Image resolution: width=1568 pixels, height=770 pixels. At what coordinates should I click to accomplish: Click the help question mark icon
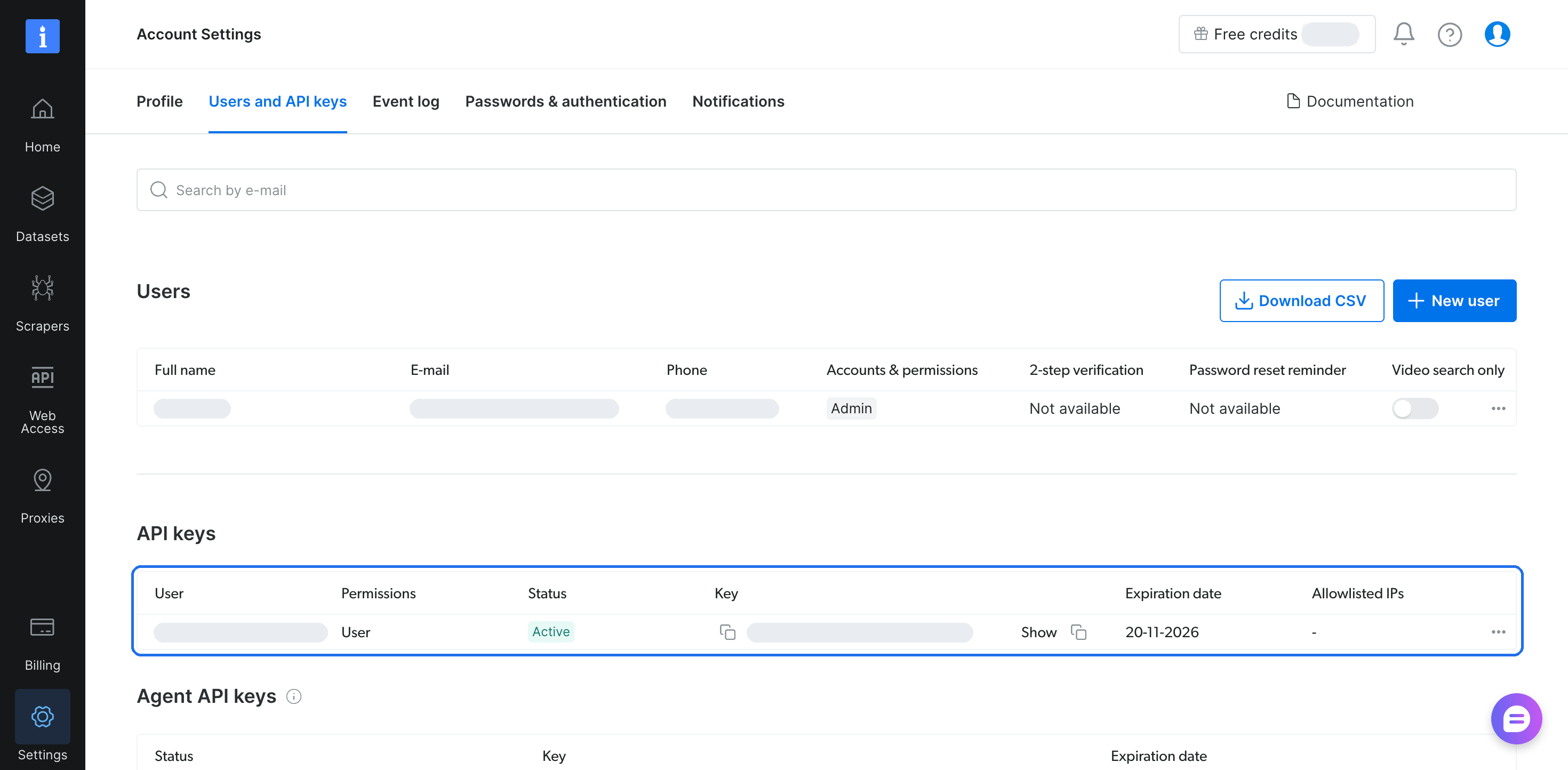click(1449, 35)
